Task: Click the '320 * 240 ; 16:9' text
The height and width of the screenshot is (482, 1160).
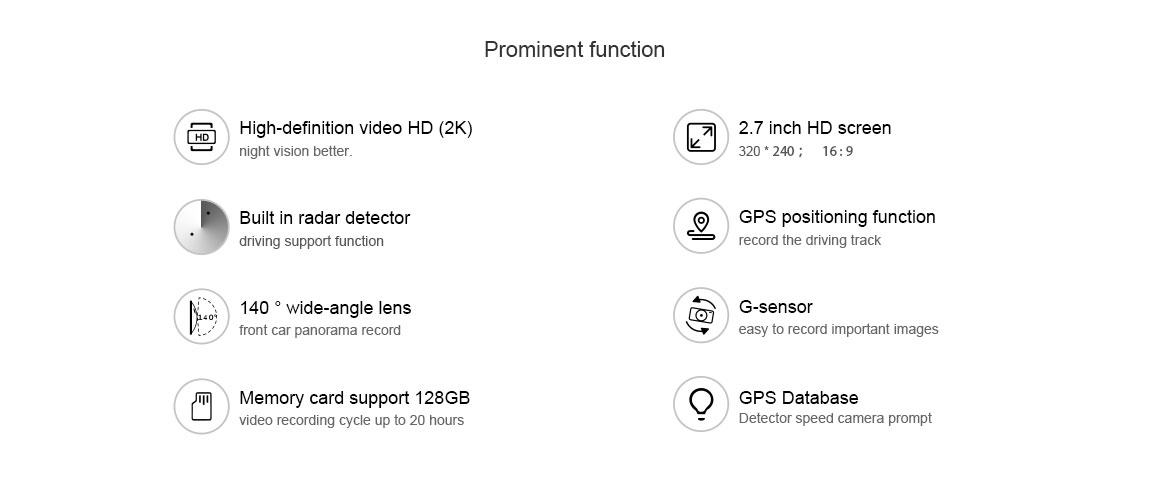Action: pyautogui.click(x=796, y=152)
